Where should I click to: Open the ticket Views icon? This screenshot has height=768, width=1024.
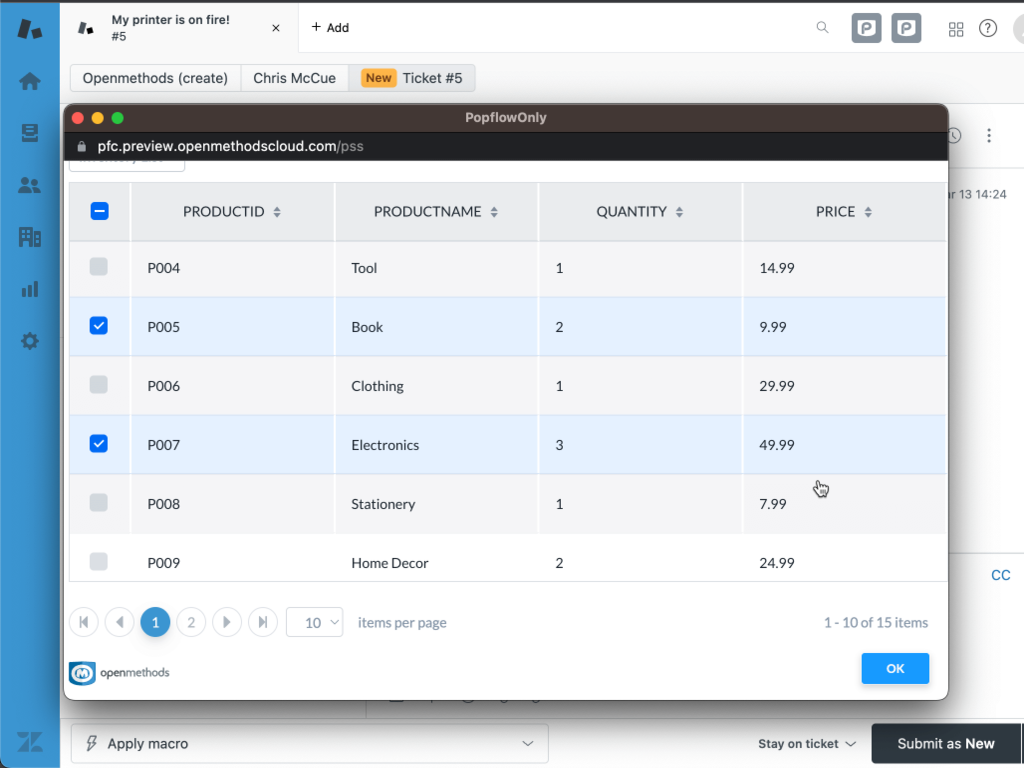30,133
